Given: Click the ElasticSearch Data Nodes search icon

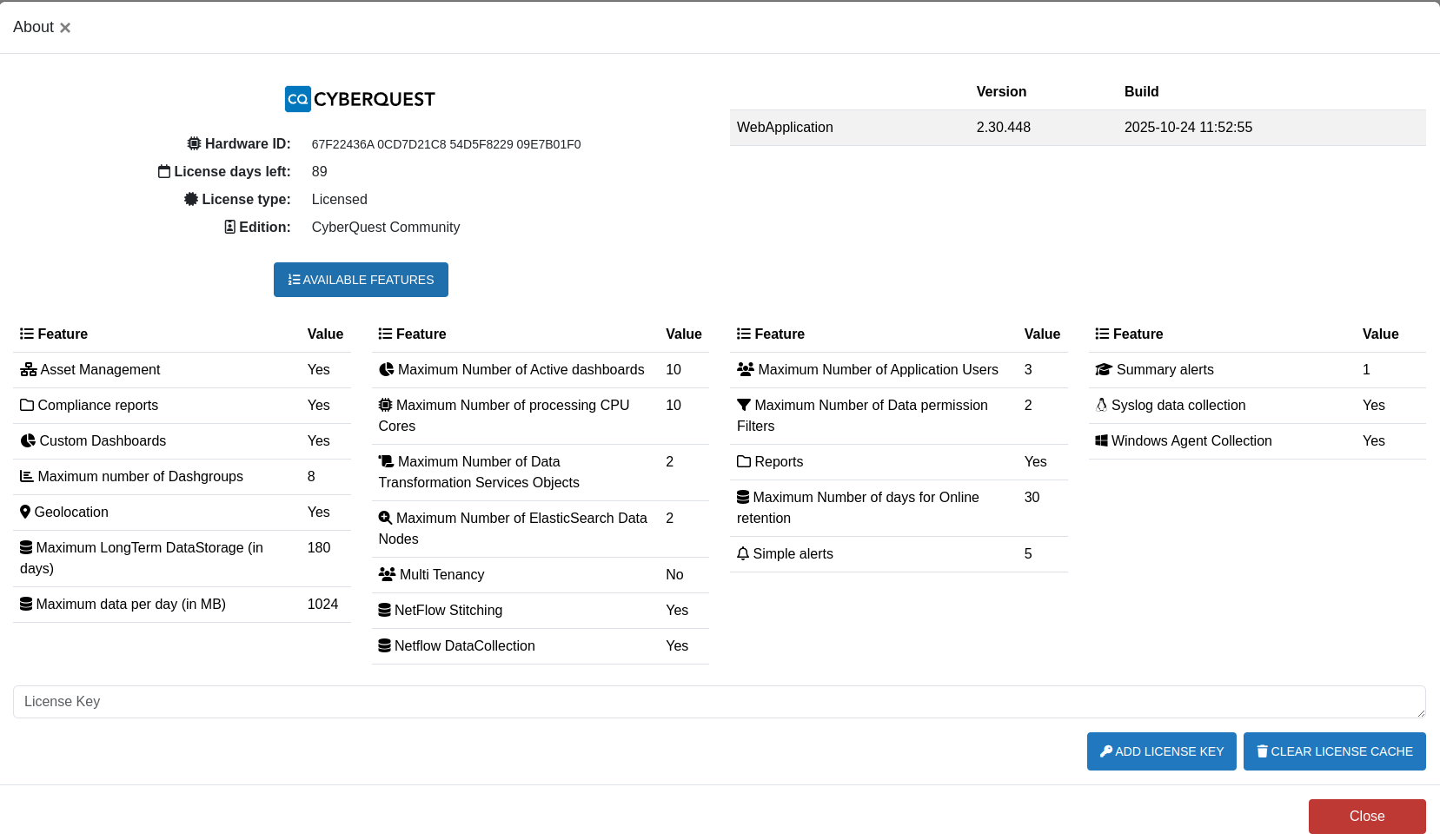Looking at the screenshot, I should pyautogui.click(x=385, y=518).
